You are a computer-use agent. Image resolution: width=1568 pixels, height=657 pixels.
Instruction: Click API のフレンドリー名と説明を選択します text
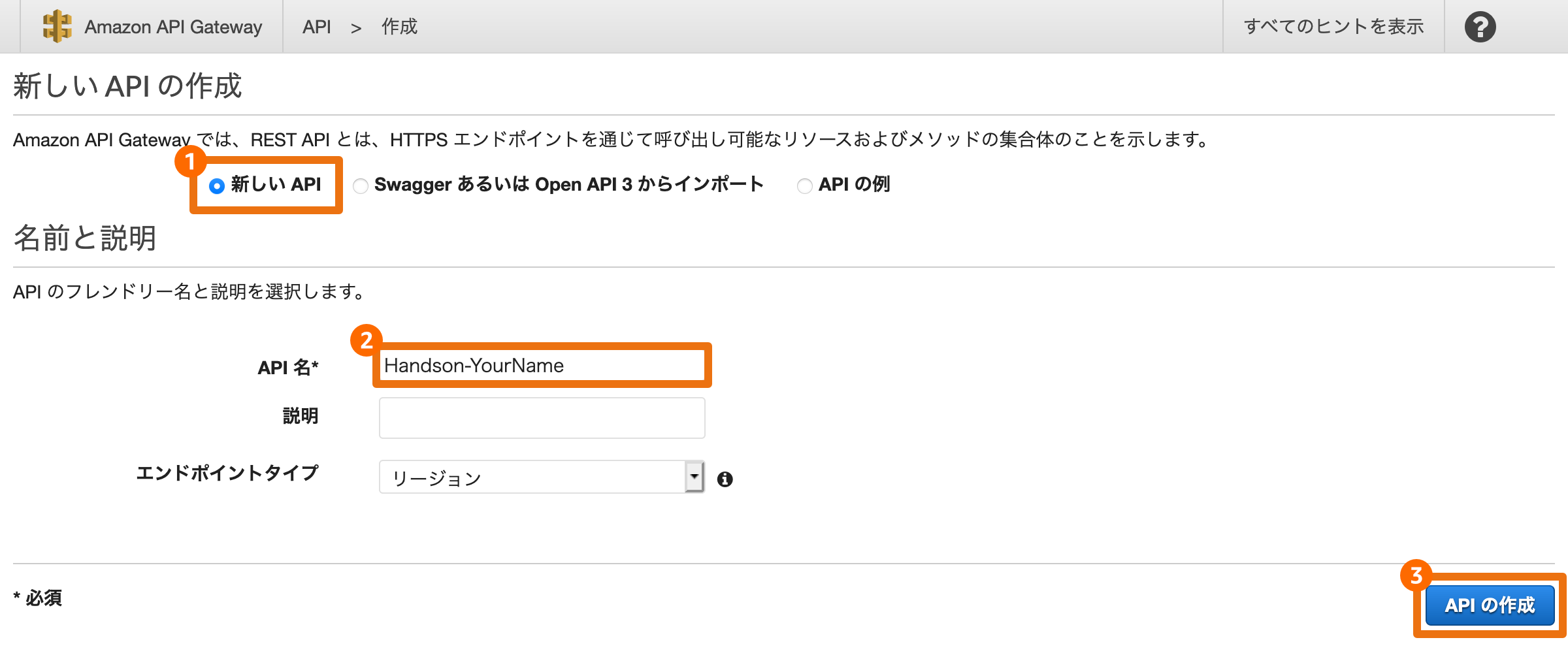tap(189, 291)
